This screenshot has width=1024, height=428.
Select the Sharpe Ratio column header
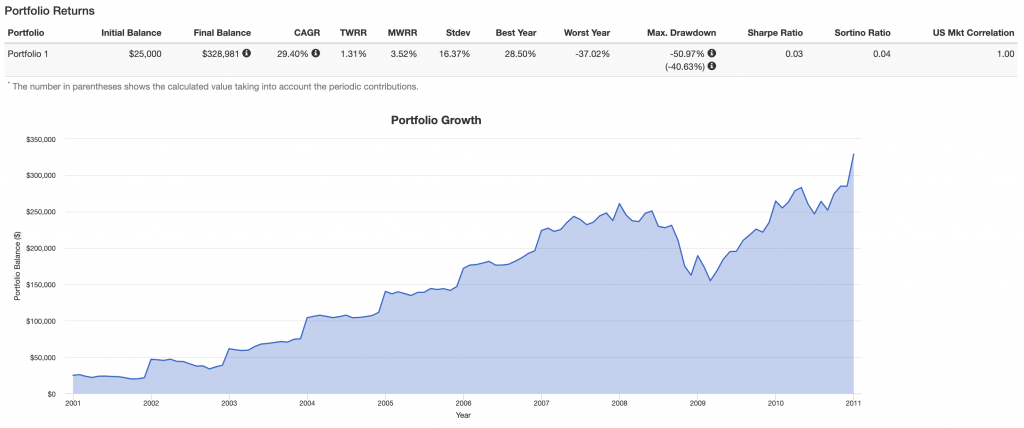pyautogui.click(x=775, y=33)
